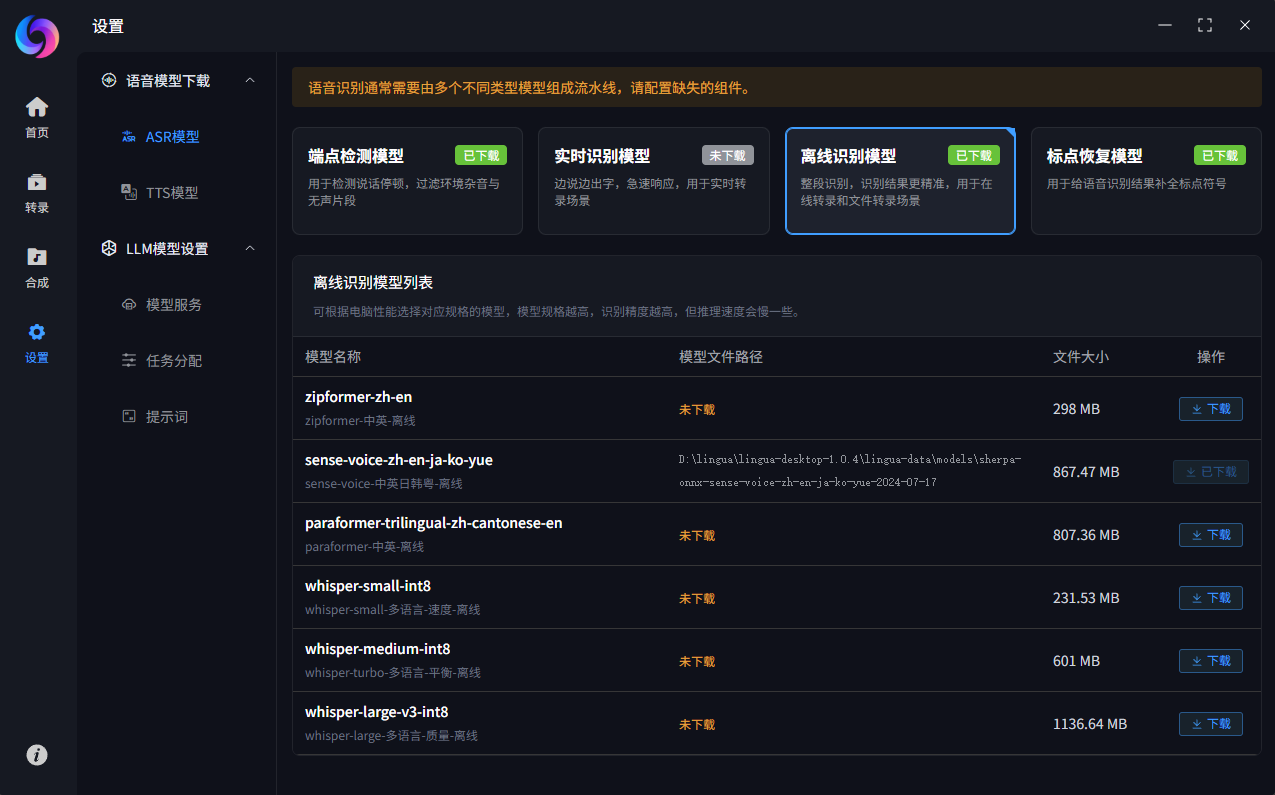Viewport: 1275px width, 795px height.
Task: Click the 1136.64 MB file size
Action: click(1090, 724)
